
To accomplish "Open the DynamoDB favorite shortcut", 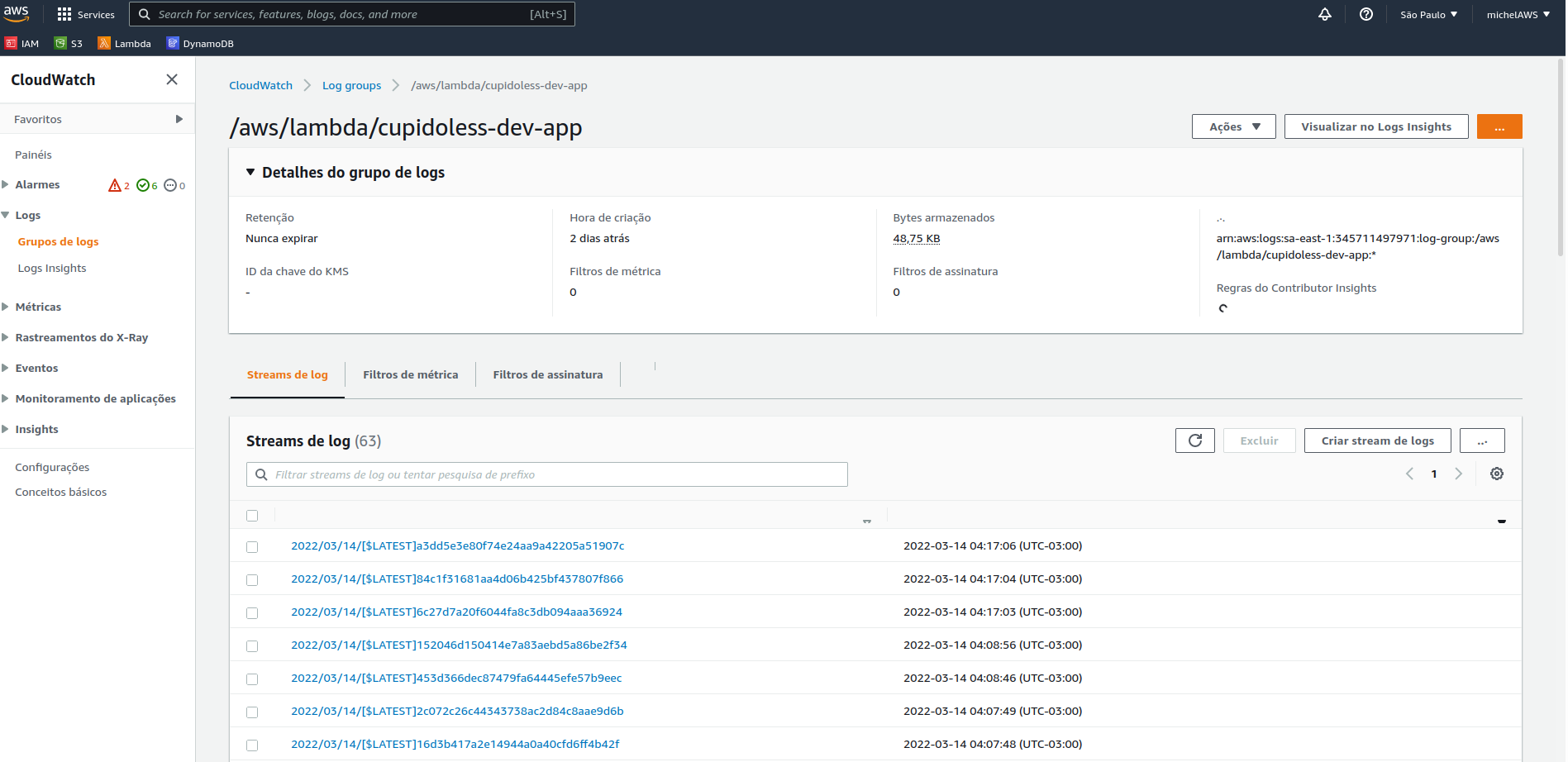I will pos(199,43).
